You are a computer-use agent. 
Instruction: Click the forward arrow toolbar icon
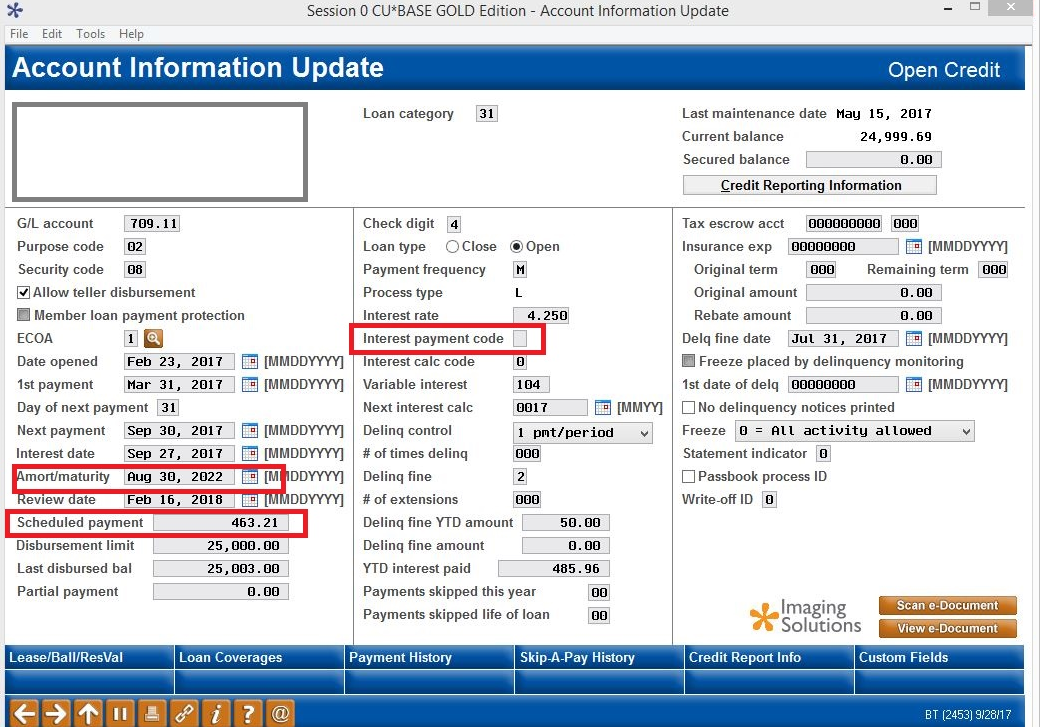click(x=56, y=714)
